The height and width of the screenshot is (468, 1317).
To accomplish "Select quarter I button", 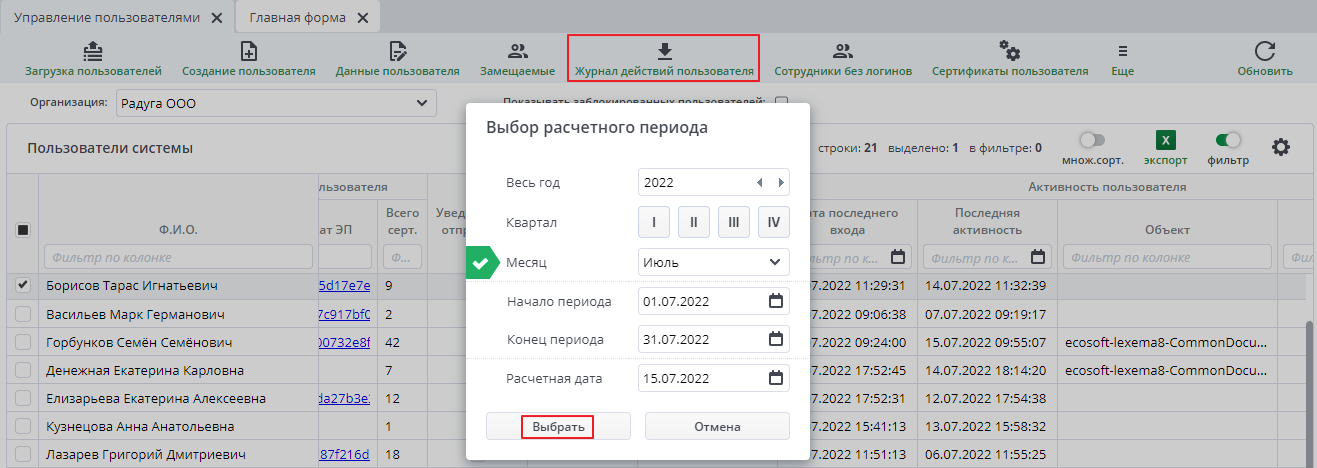I will click(654, 222).
